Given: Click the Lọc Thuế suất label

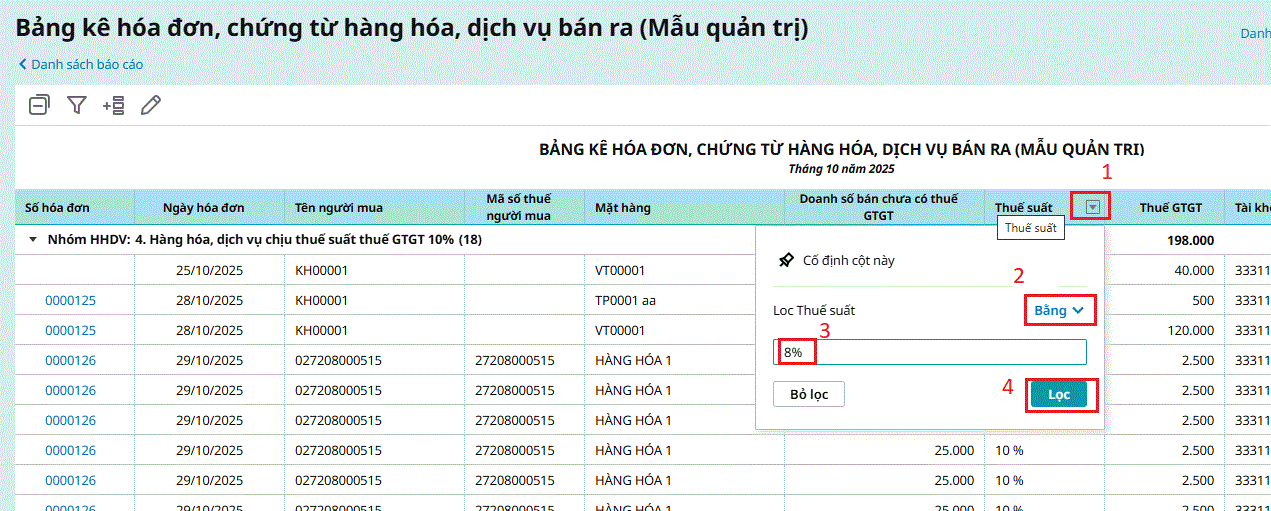Looking at the screenshot, I should (814, 310).
